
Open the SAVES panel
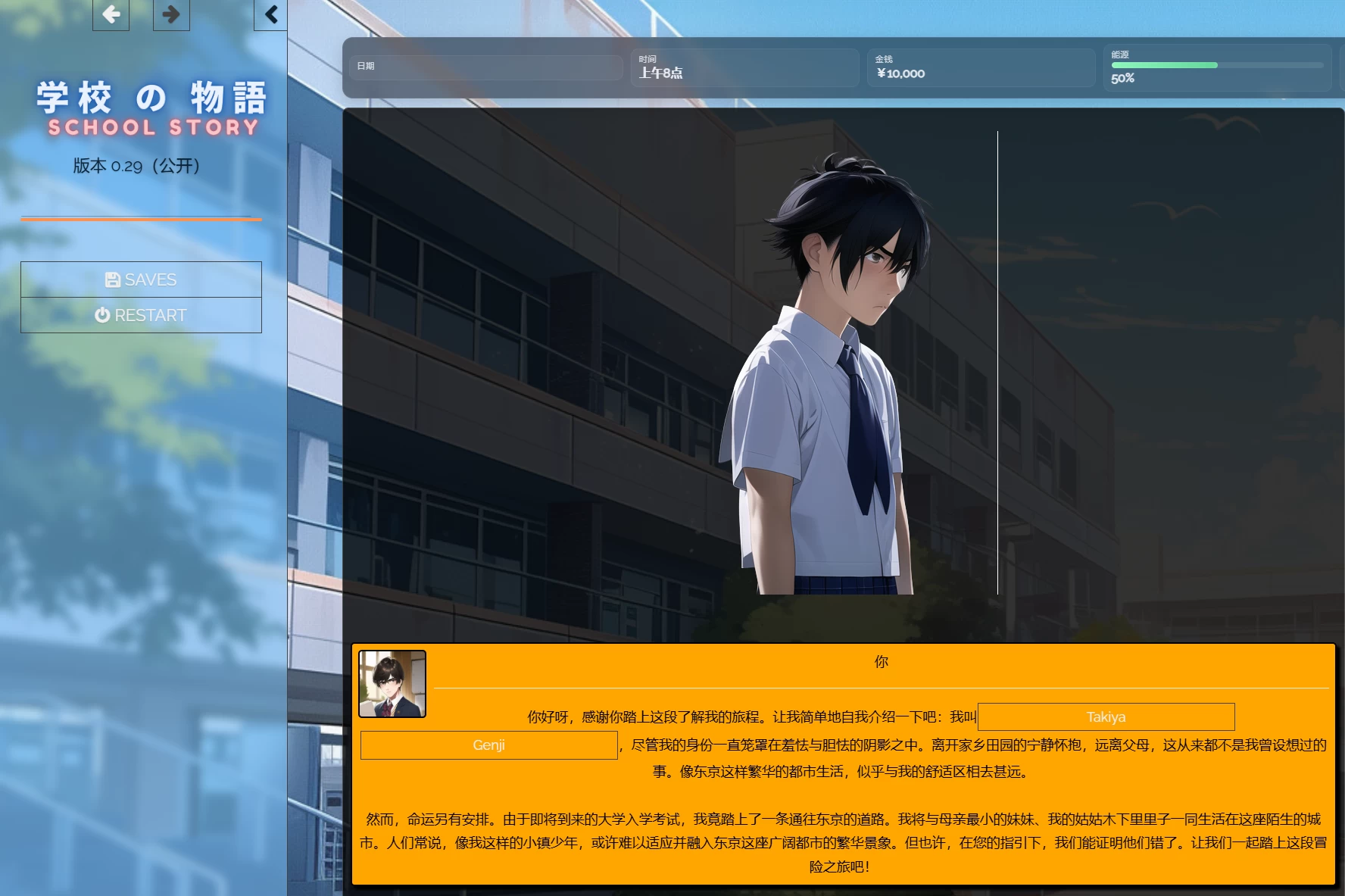pyautogui.click(x=141, y=279)
